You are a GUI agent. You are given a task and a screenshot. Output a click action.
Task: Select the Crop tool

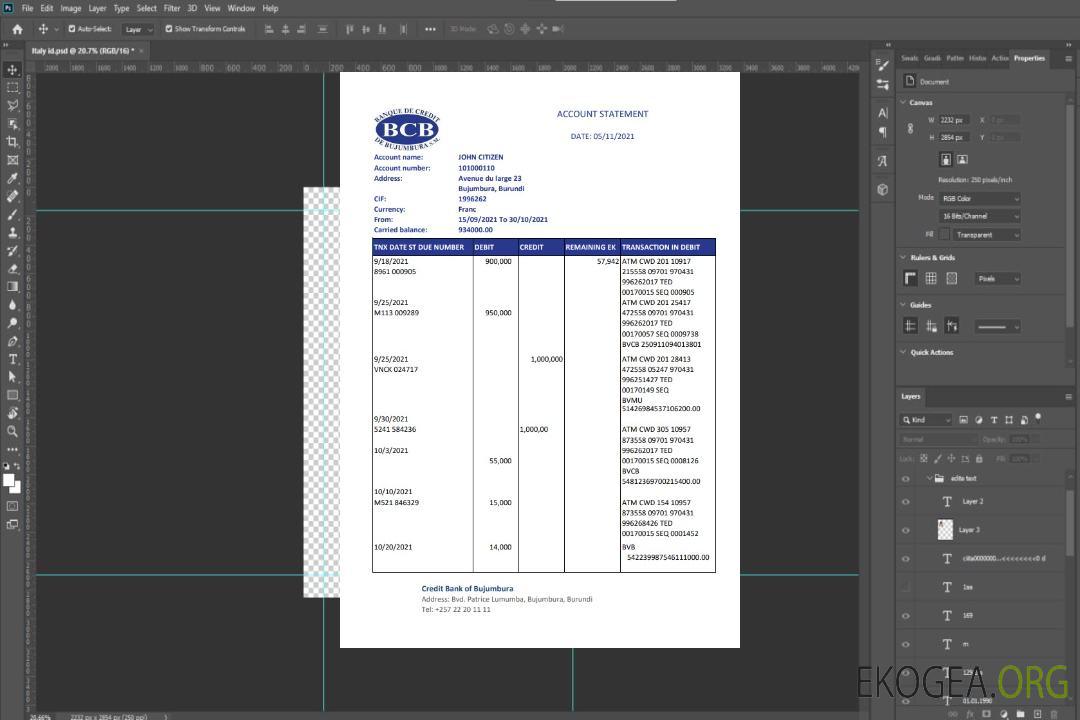[x=12, y=142]
